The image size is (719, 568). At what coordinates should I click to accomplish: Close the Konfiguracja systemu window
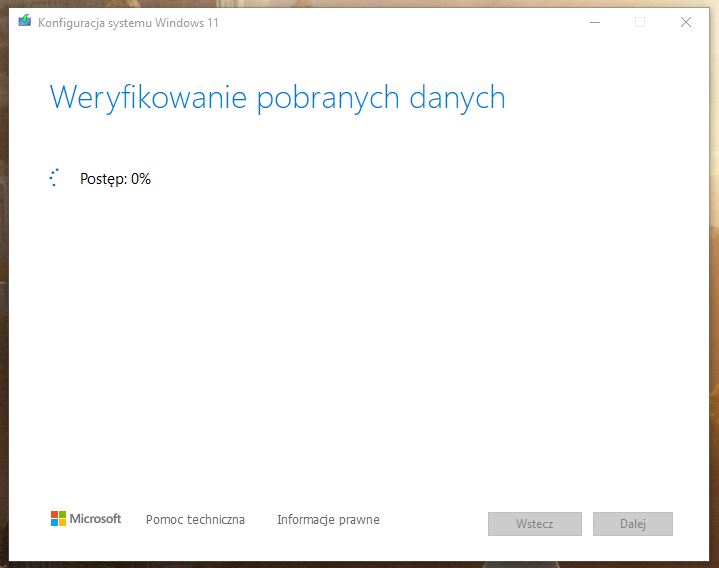[686, 22]
